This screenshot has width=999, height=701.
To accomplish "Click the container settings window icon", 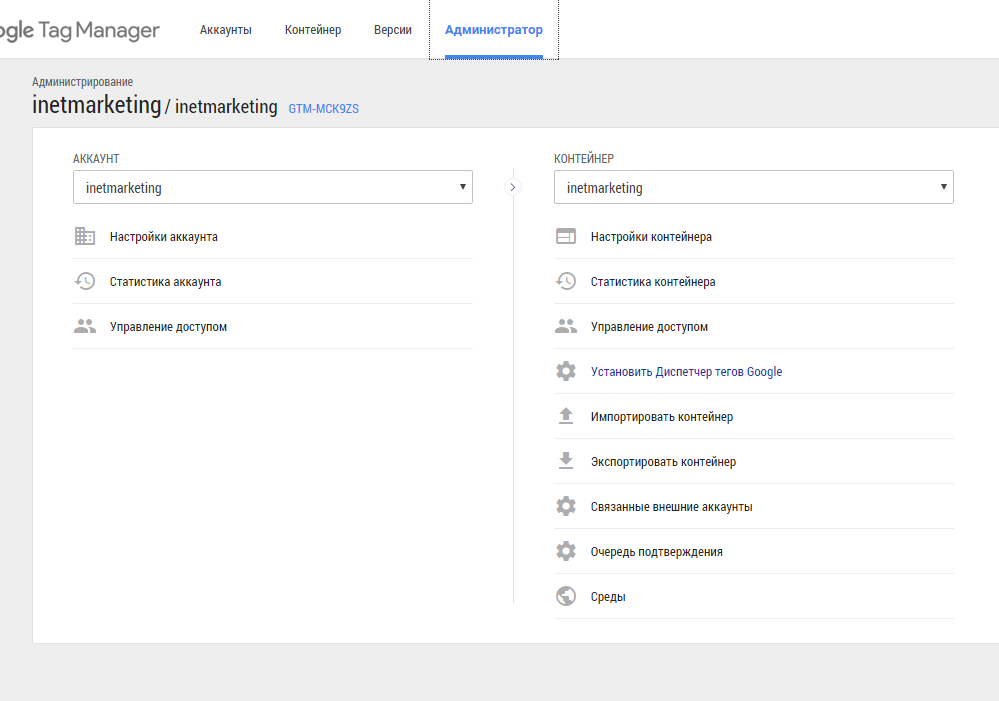I will pos(566,236).
